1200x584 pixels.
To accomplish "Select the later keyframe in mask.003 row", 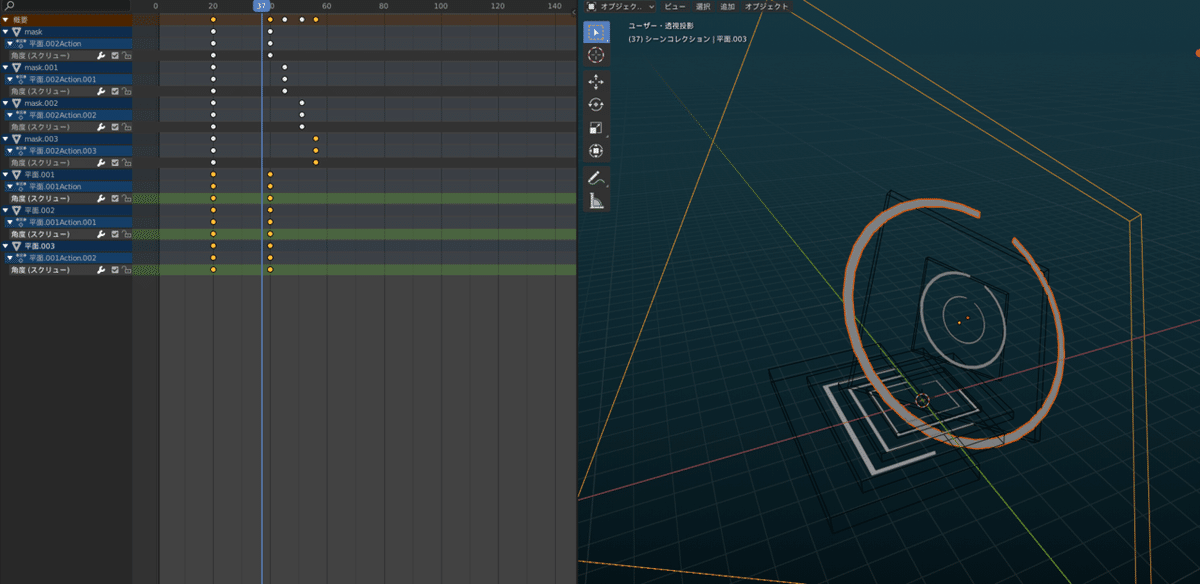I will coord(316,139).
